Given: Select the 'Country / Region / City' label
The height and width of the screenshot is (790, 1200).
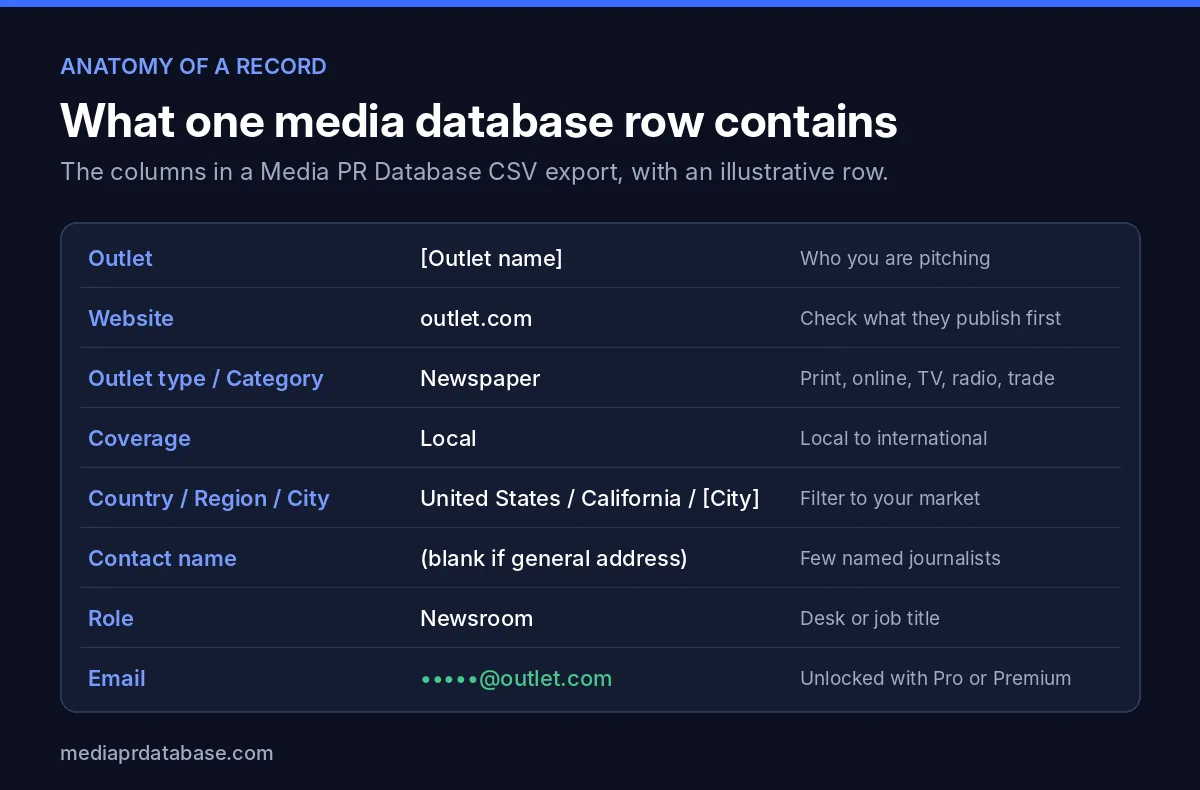Looking at the screenshot, I should coord(208,498).
